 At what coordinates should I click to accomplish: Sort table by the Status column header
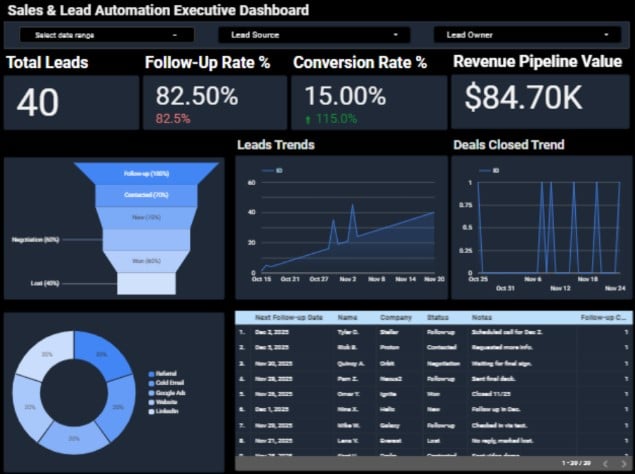(x=438, y=317)
